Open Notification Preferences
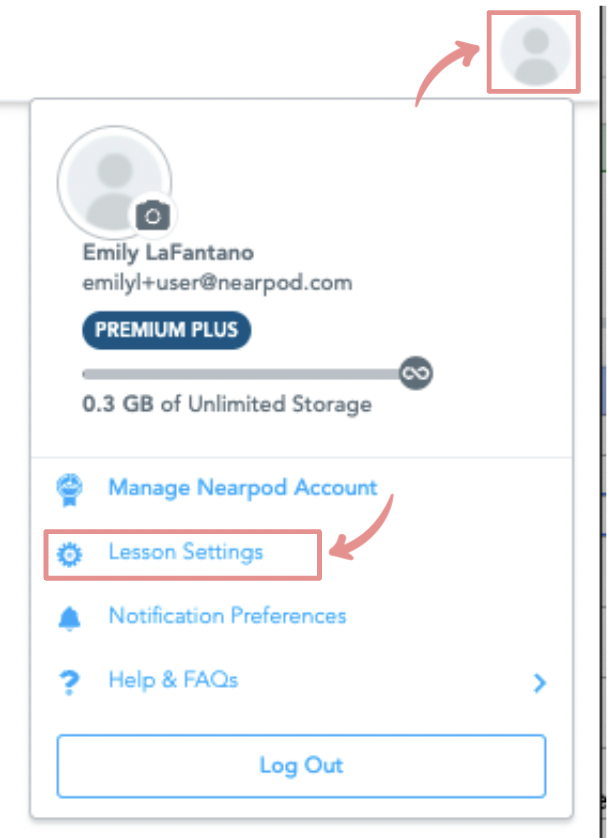608x838 pixels. (228, 616)
